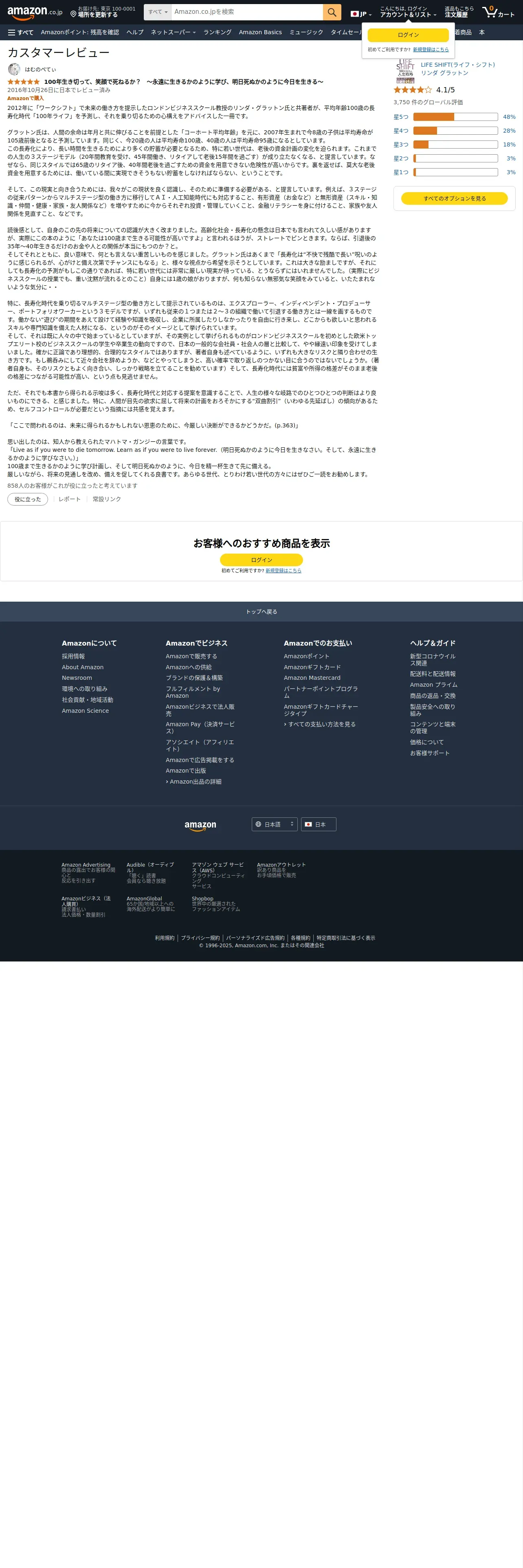Click the Amazon.co.jp search field

[247, 12]
